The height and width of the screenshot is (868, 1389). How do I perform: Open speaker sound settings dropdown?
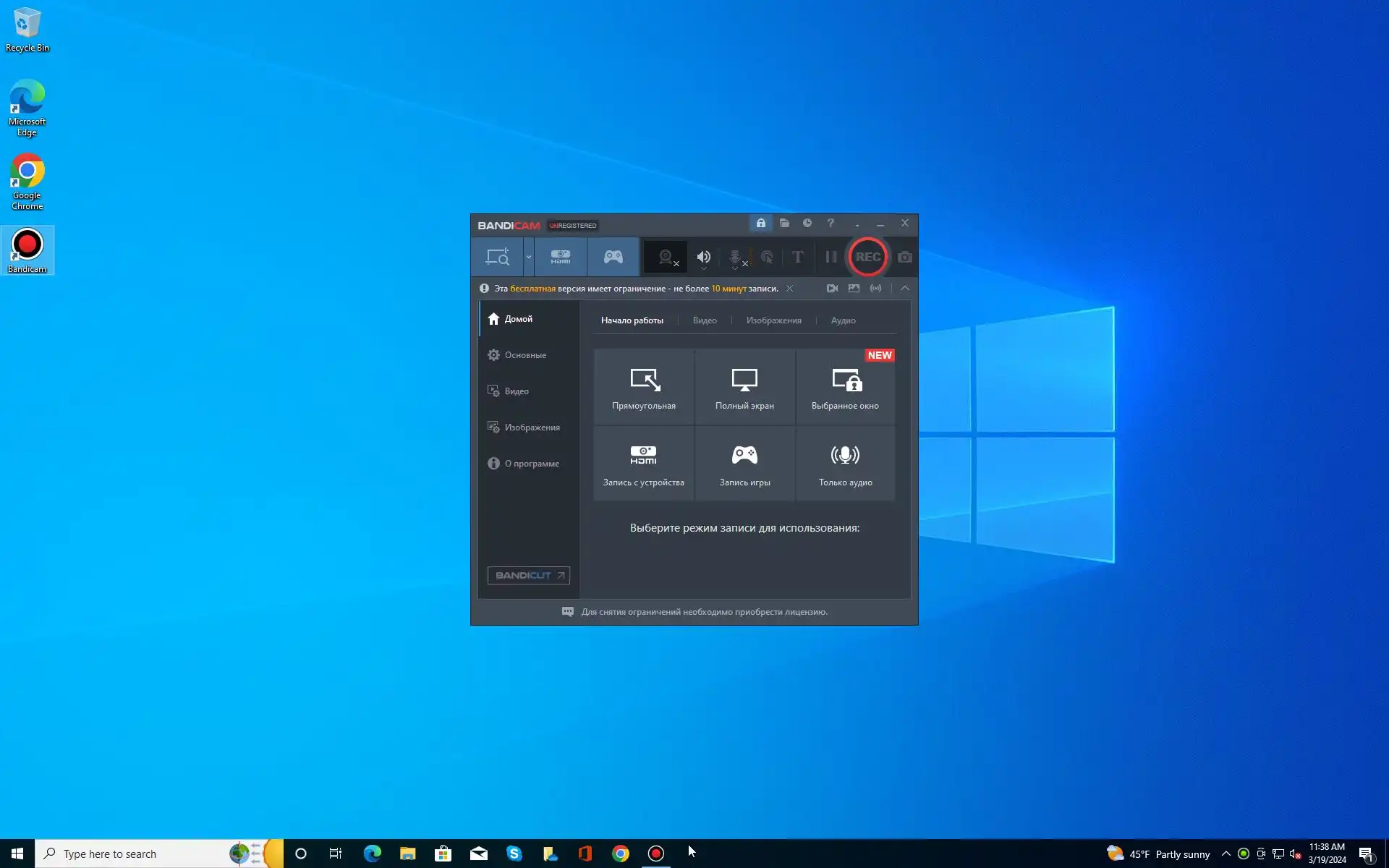pyautogui.click(x=703, y=268)
